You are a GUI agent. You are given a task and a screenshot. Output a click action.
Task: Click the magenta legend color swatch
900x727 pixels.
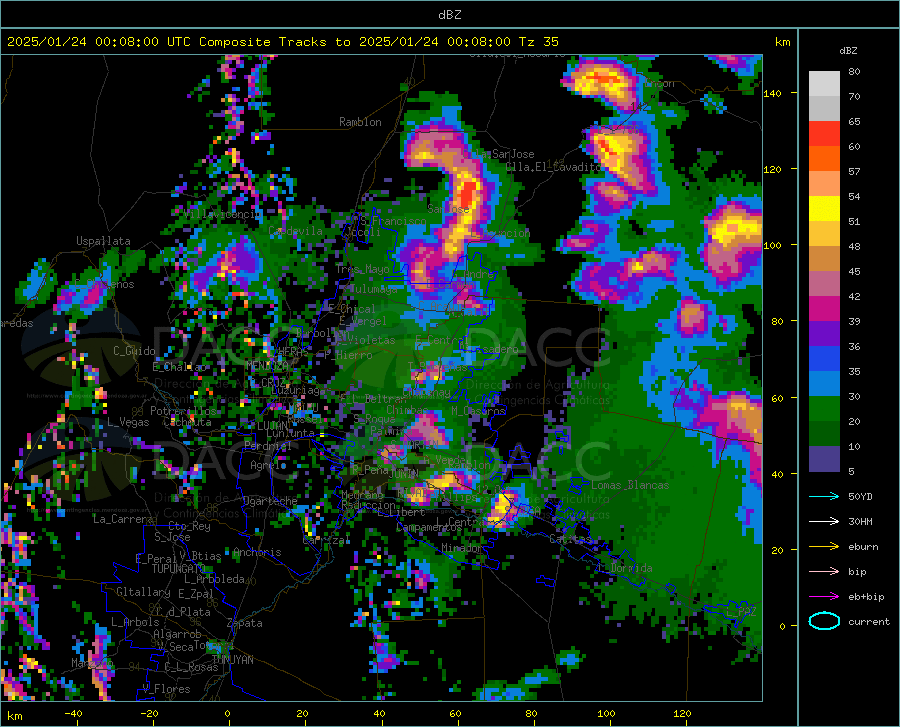click(824, 309)
